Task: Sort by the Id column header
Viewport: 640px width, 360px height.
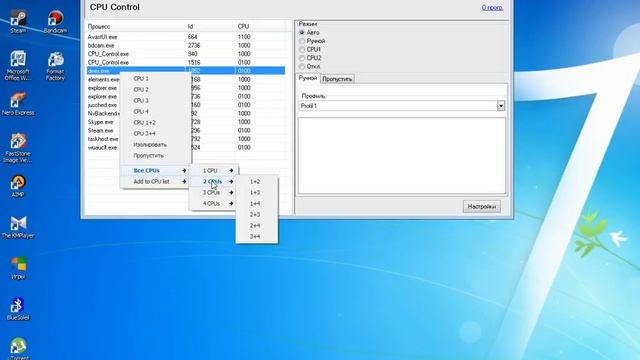Action: point(211,26)
